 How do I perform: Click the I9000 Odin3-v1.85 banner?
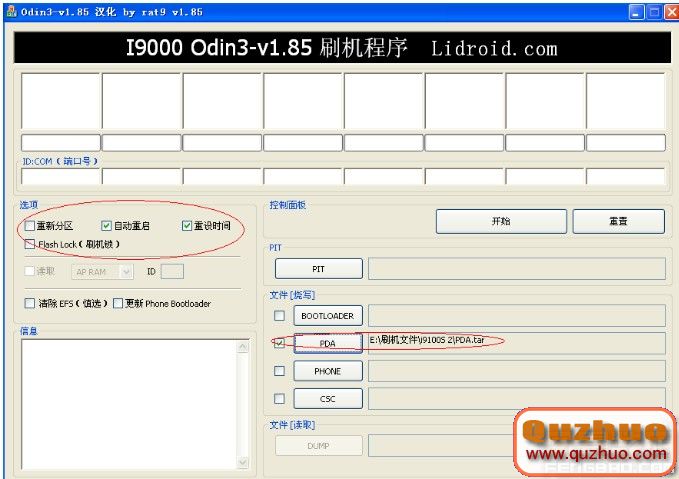342,48
